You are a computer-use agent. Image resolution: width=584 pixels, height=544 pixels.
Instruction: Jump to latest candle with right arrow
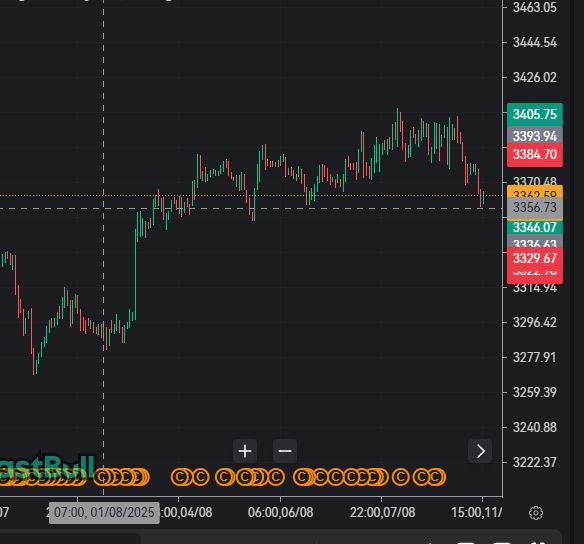(480, 451)
